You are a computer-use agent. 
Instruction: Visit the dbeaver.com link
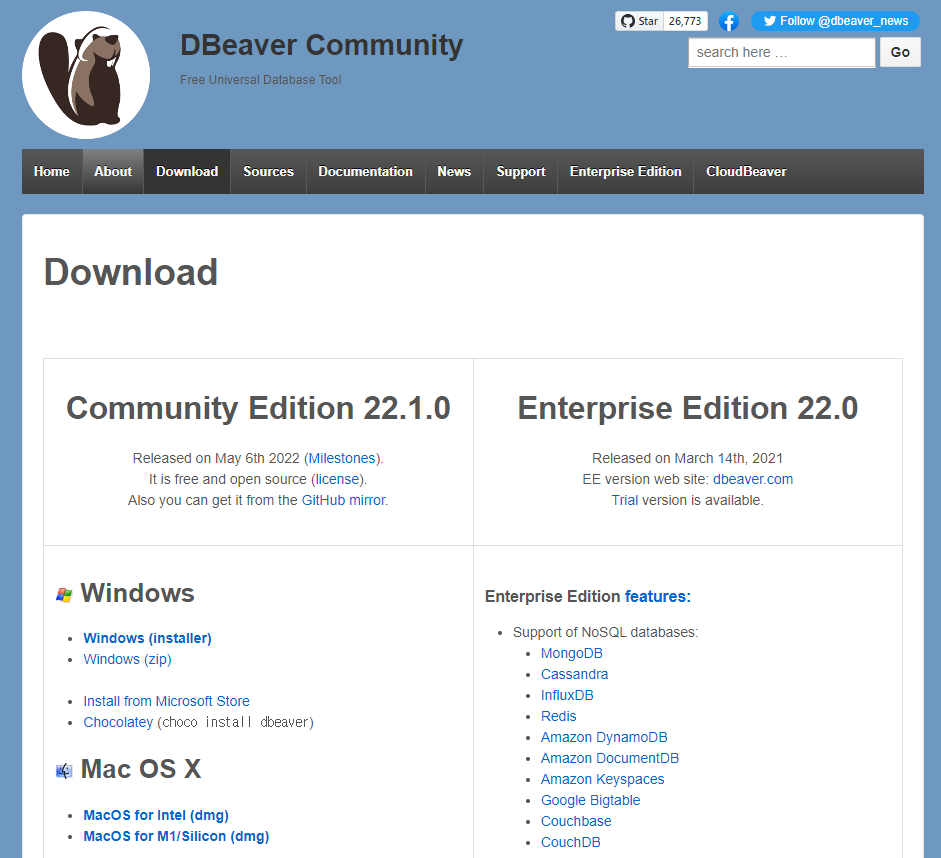(753, 479)
